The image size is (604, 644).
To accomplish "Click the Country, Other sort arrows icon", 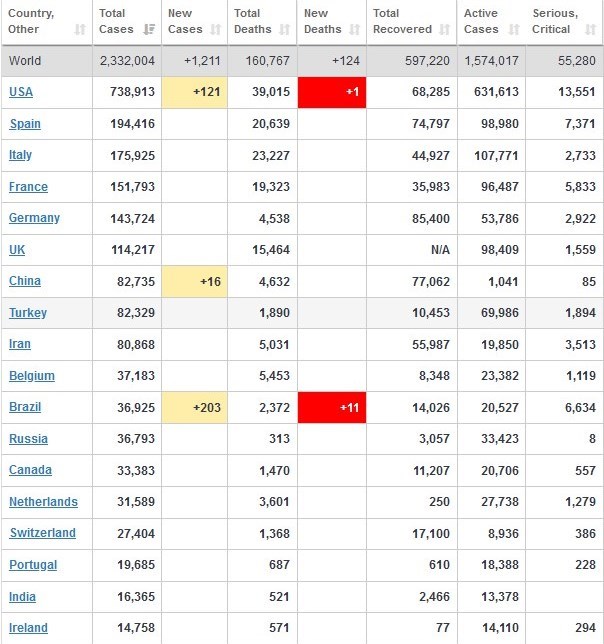I will tap(80, 30).
